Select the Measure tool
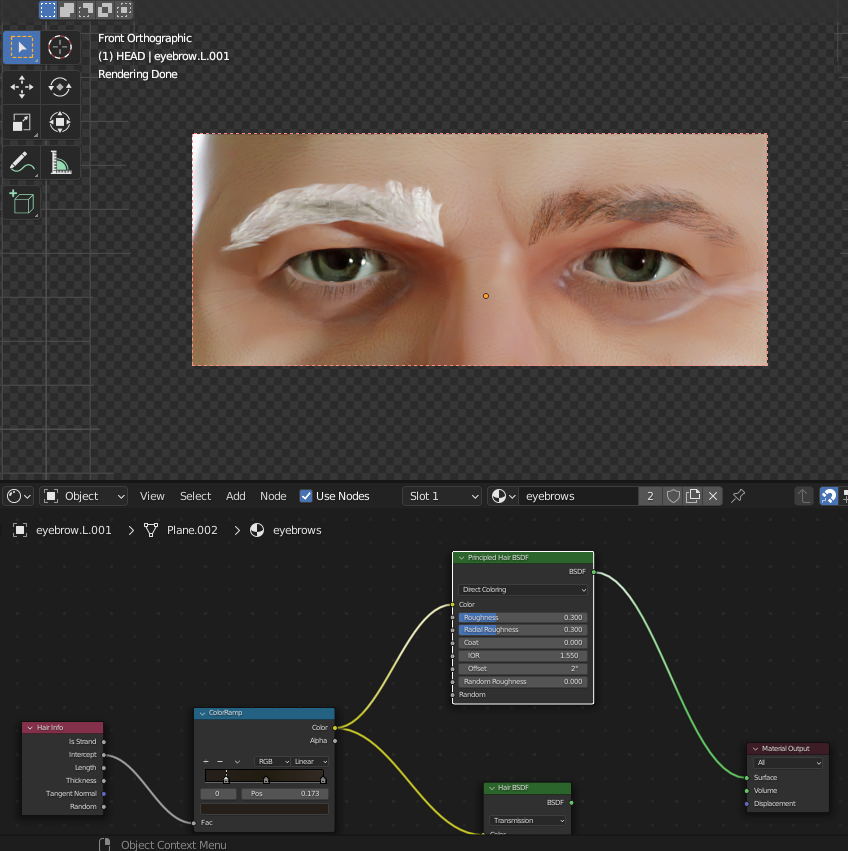Viewport: 848px width, 851px height. point(60,162)
